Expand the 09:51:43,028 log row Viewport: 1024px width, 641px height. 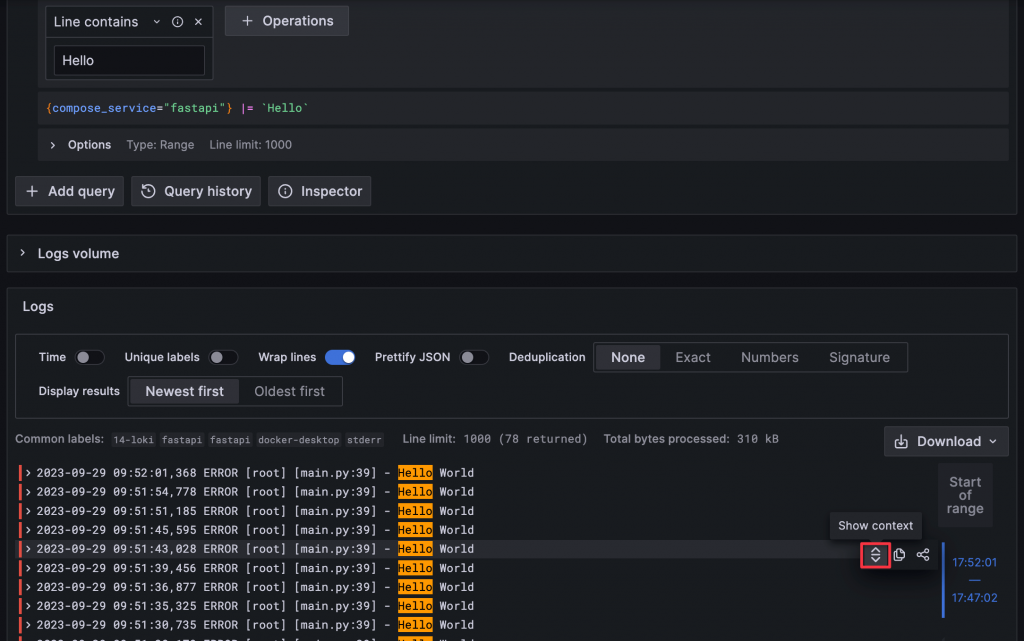click(28, 549)
